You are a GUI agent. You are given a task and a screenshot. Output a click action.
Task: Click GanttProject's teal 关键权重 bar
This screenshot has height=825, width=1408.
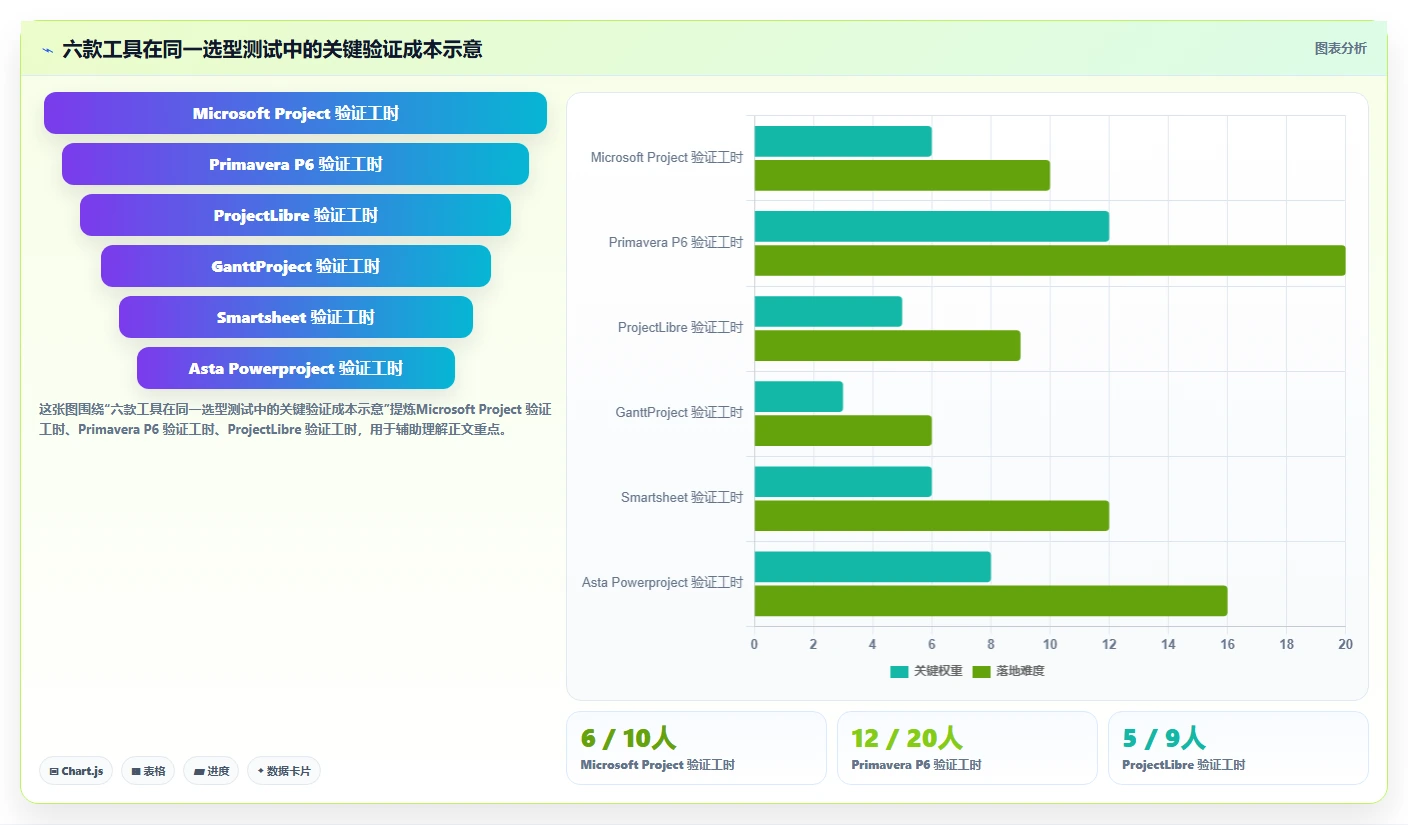798,396
